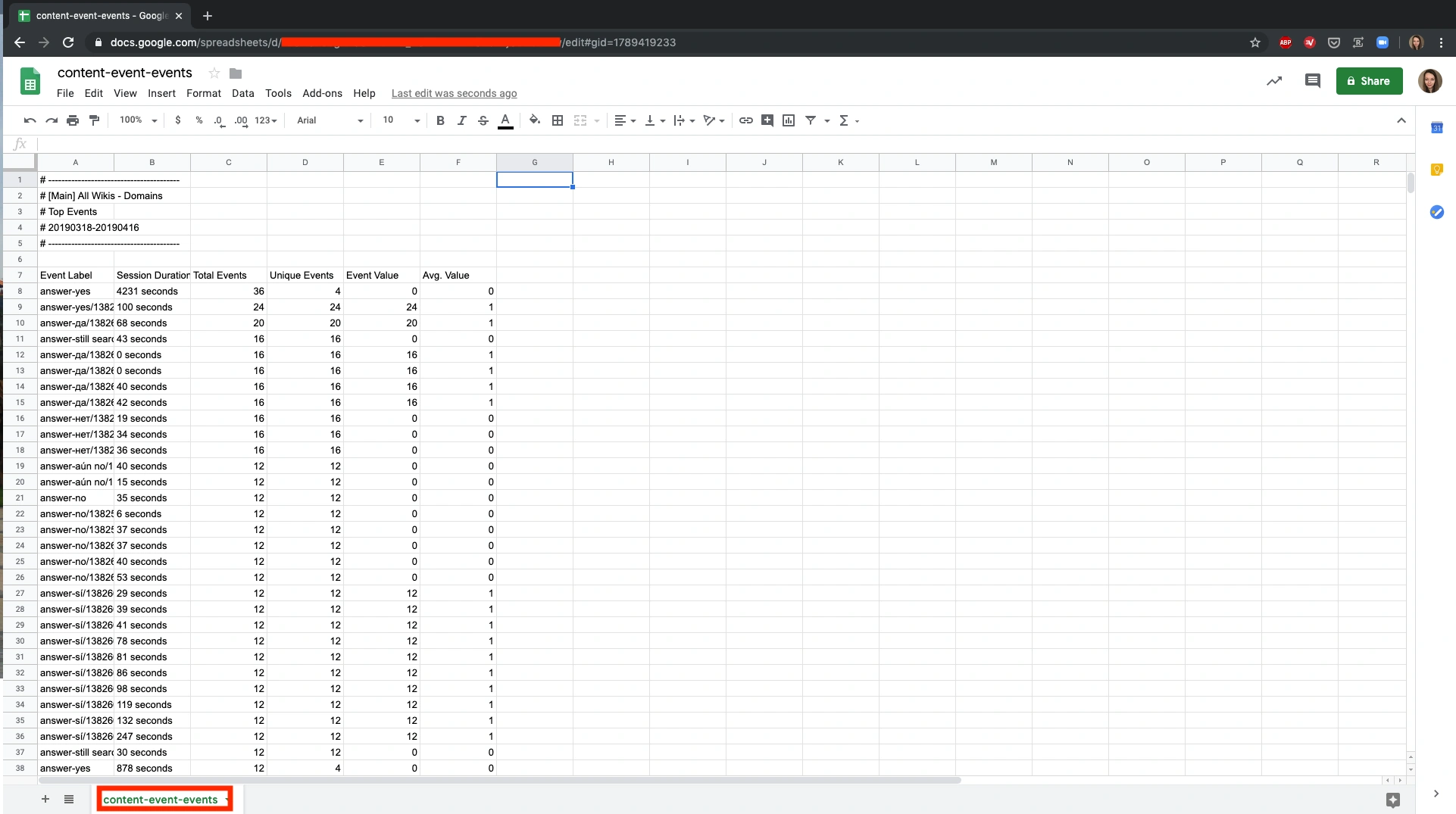Screen dimensions: 1456x814
Task: Go to the Google Sheets home icon
Action: pyautogui.click(x=30, y=81)
